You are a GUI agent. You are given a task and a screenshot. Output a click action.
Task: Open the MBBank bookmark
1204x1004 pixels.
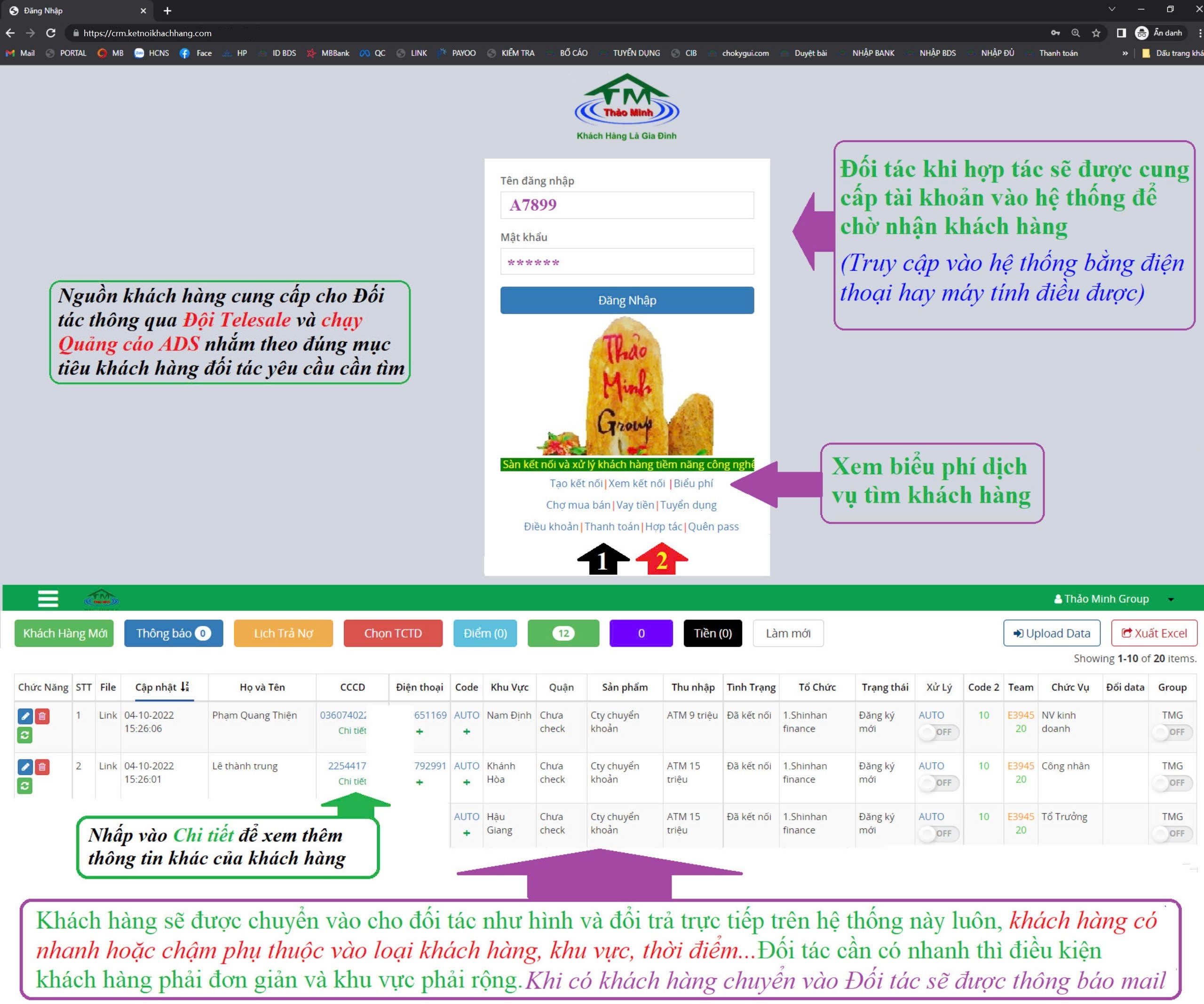[x=329, y=53]
